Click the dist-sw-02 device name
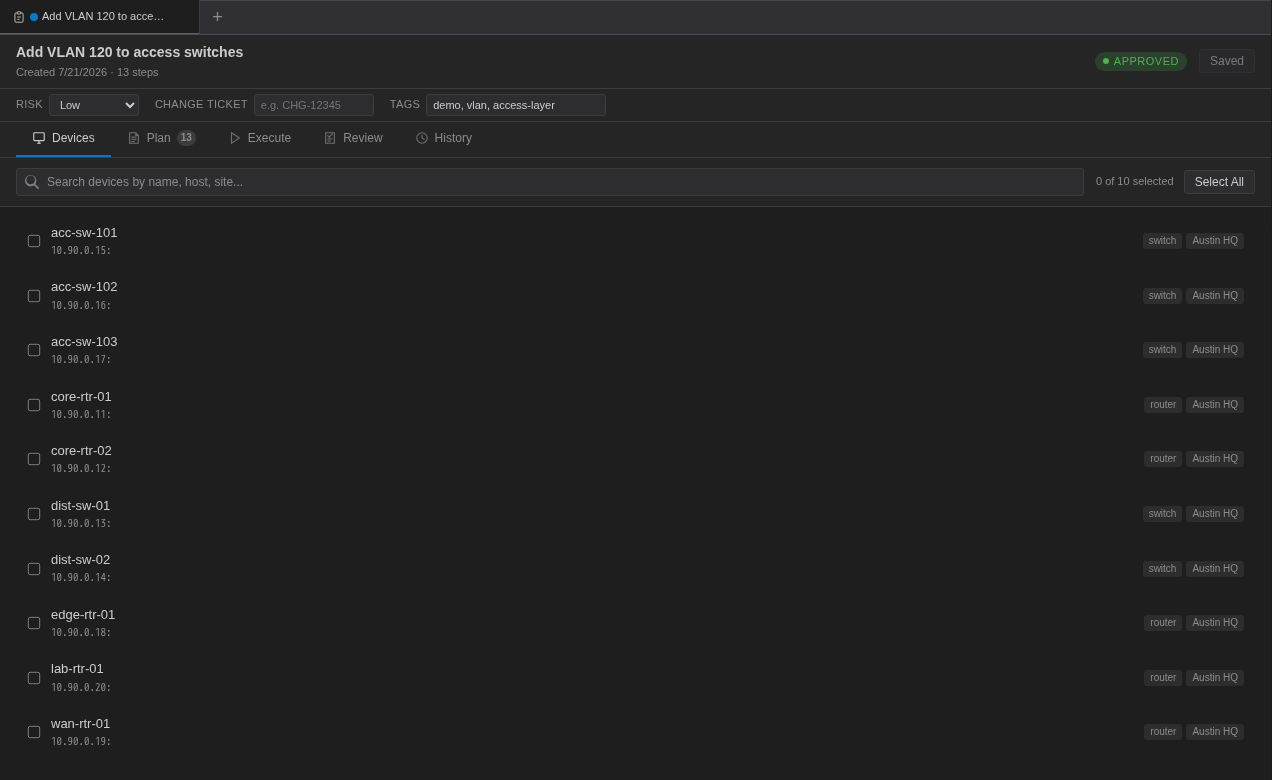Viewport: 1272px width, 780px height. [81, 560]
